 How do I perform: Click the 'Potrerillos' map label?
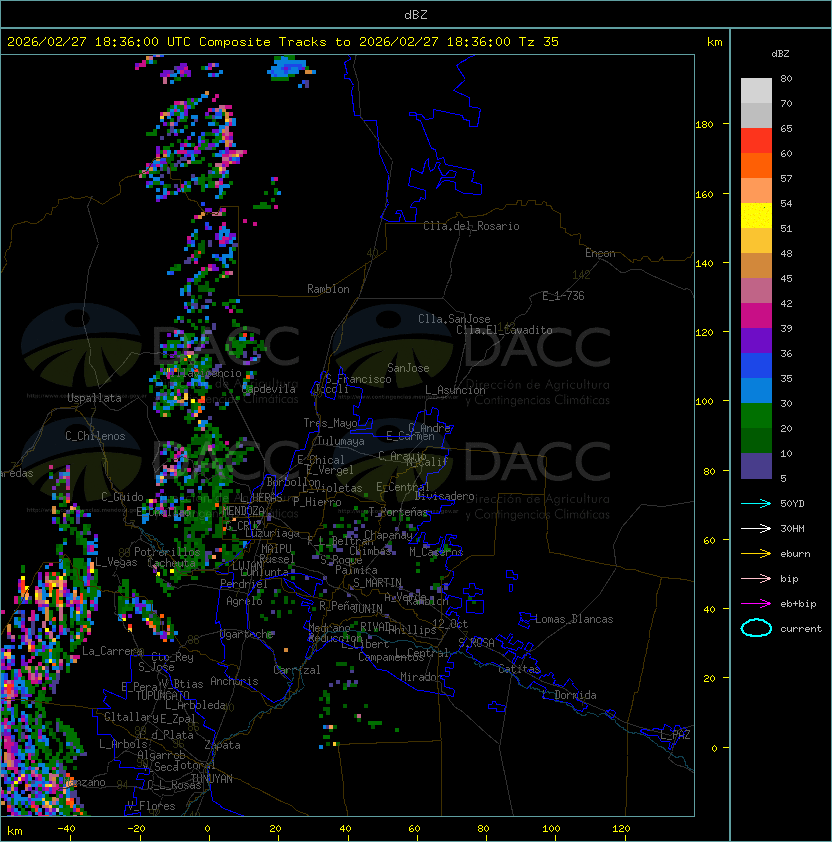coord(167,551)
